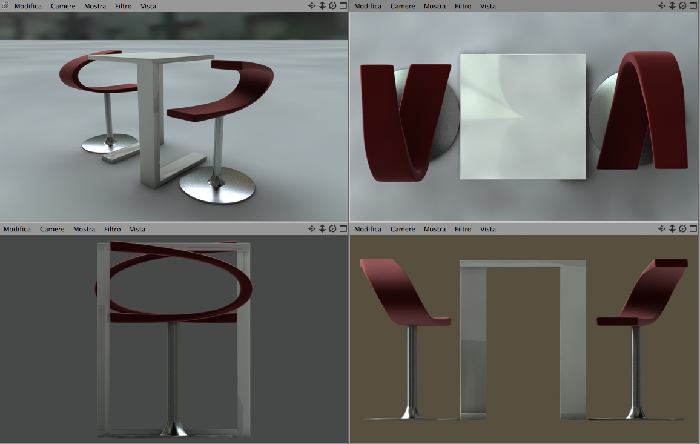This screenshot has width=700, height=444.
Task: Open Camere menu in the perspective viewport
Action: [63, 6]
